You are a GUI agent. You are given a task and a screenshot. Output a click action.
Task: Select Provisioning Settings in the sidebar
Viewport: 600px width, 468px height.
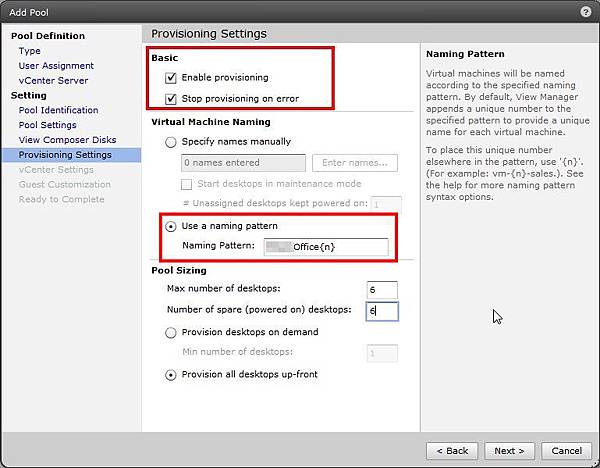(x=71, y=155)
